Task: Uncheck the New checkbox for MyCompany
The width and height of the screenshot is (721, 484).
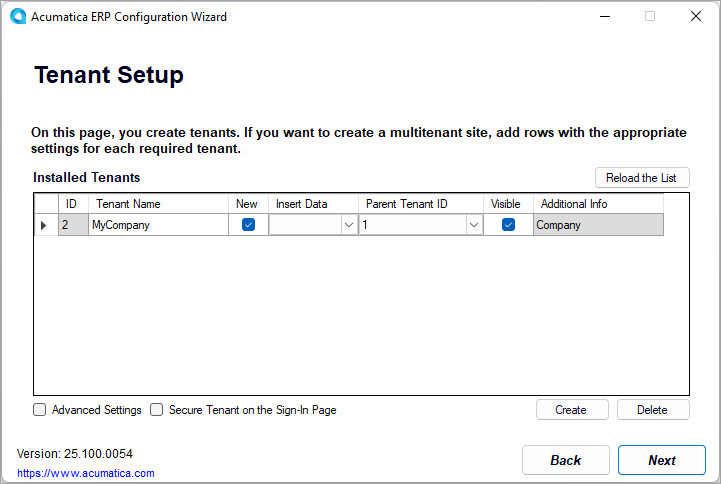Action: 248,225
